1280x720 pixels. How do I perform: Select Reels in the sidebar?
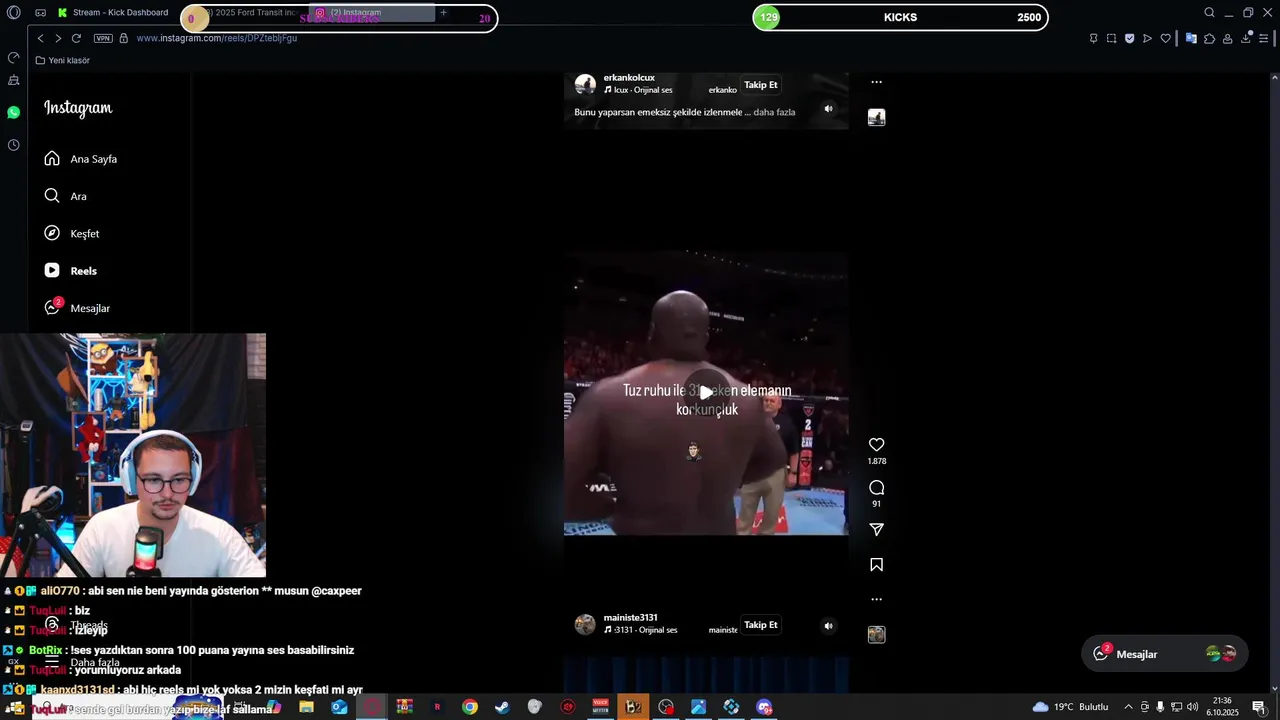pos(71,271)
